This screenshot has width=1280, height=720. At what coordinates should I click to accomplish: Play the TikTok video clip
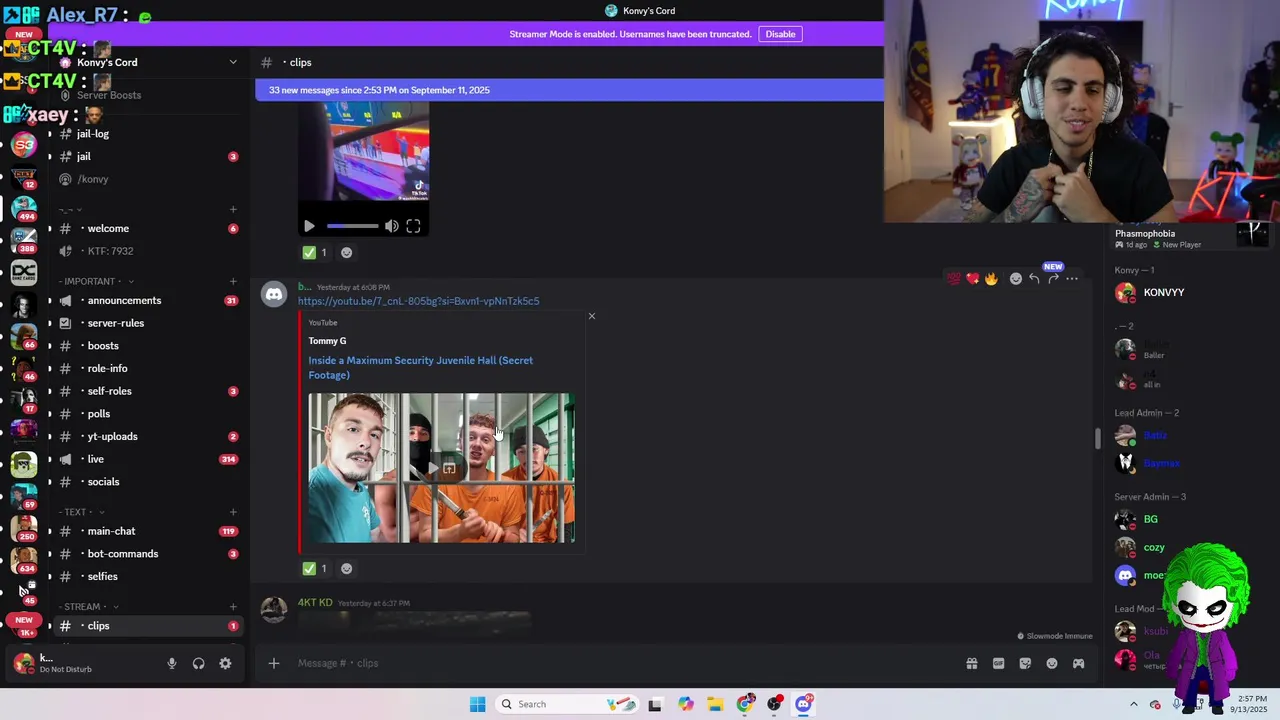point(309,226)
